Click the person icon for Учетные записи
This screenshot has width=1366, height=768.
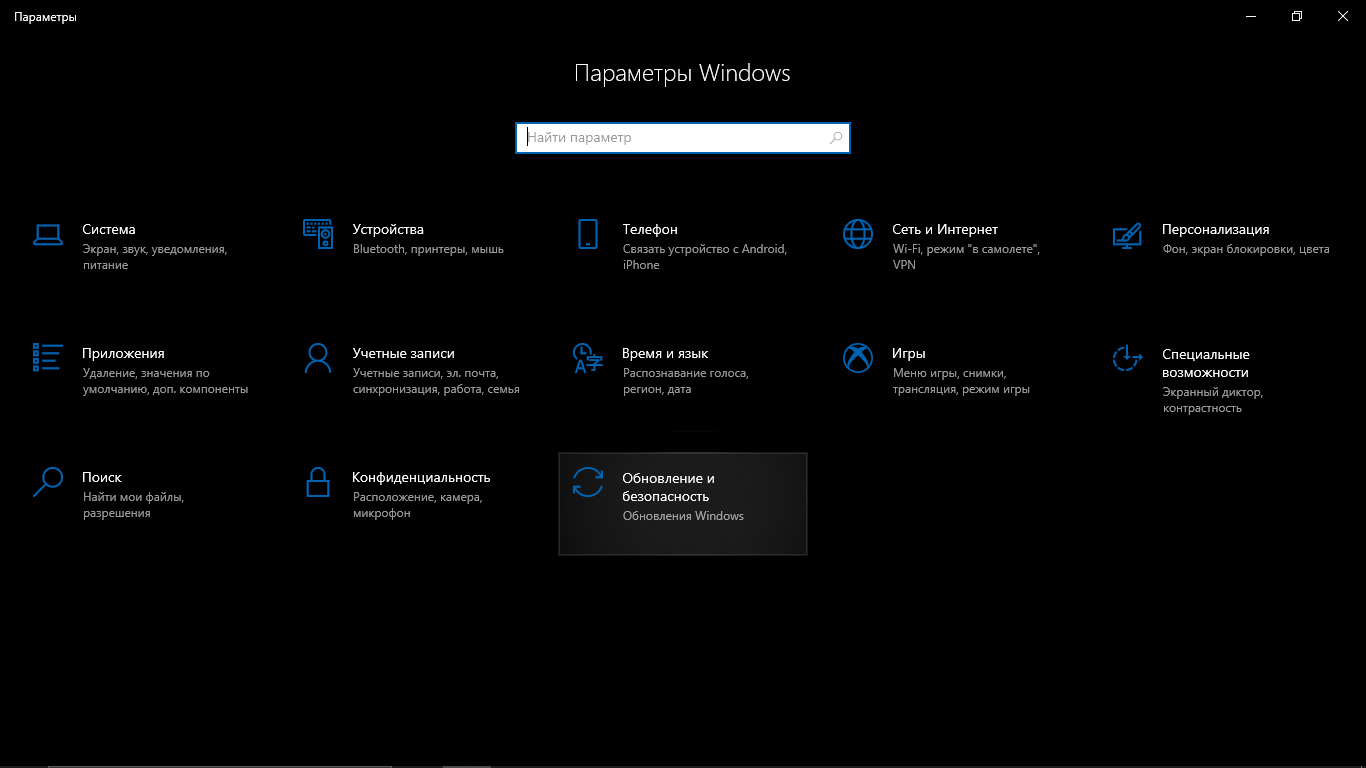point(318,357)
